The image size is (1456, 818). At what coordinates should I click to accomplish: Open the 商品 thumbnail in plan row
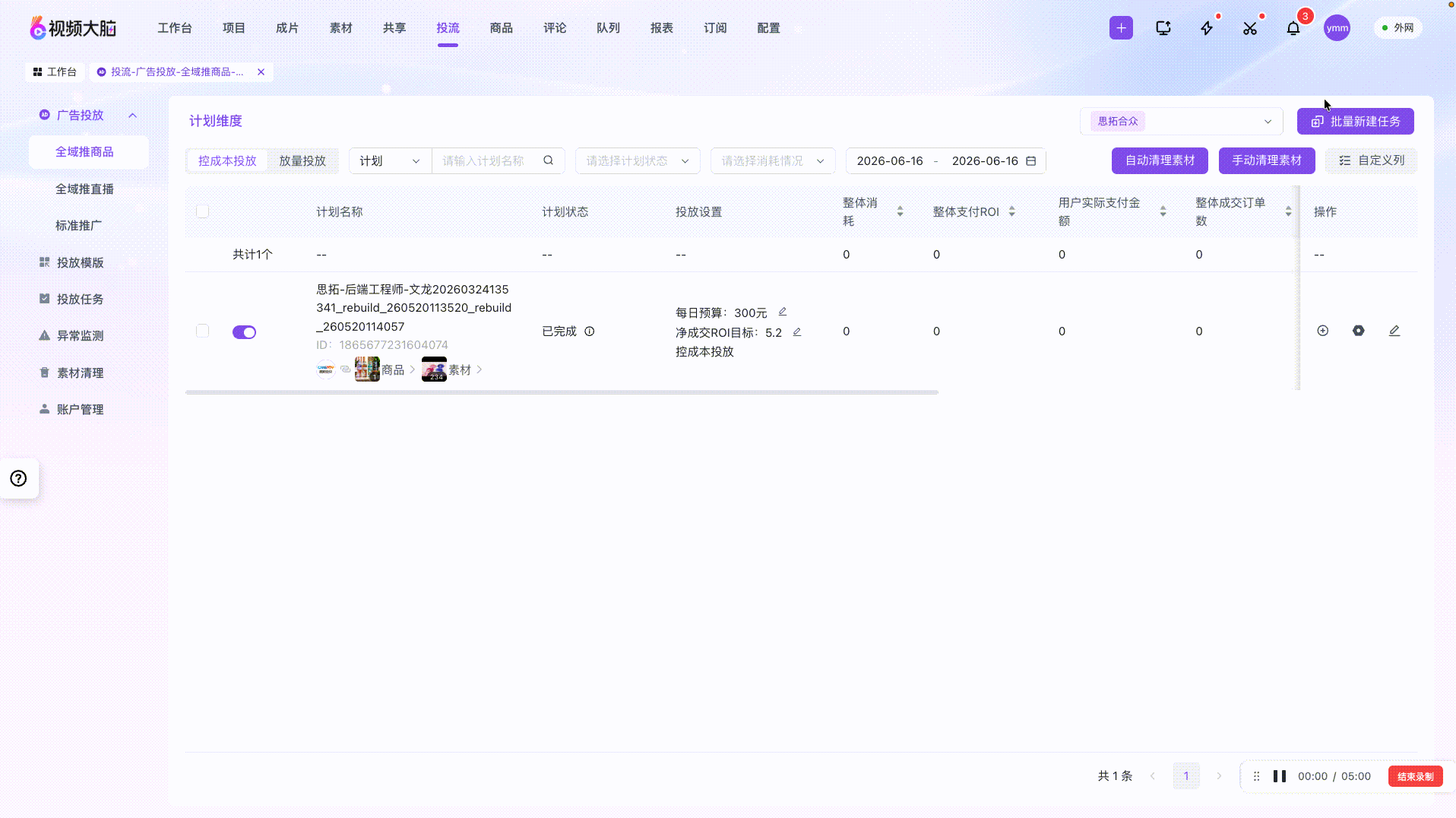point(367,369)
